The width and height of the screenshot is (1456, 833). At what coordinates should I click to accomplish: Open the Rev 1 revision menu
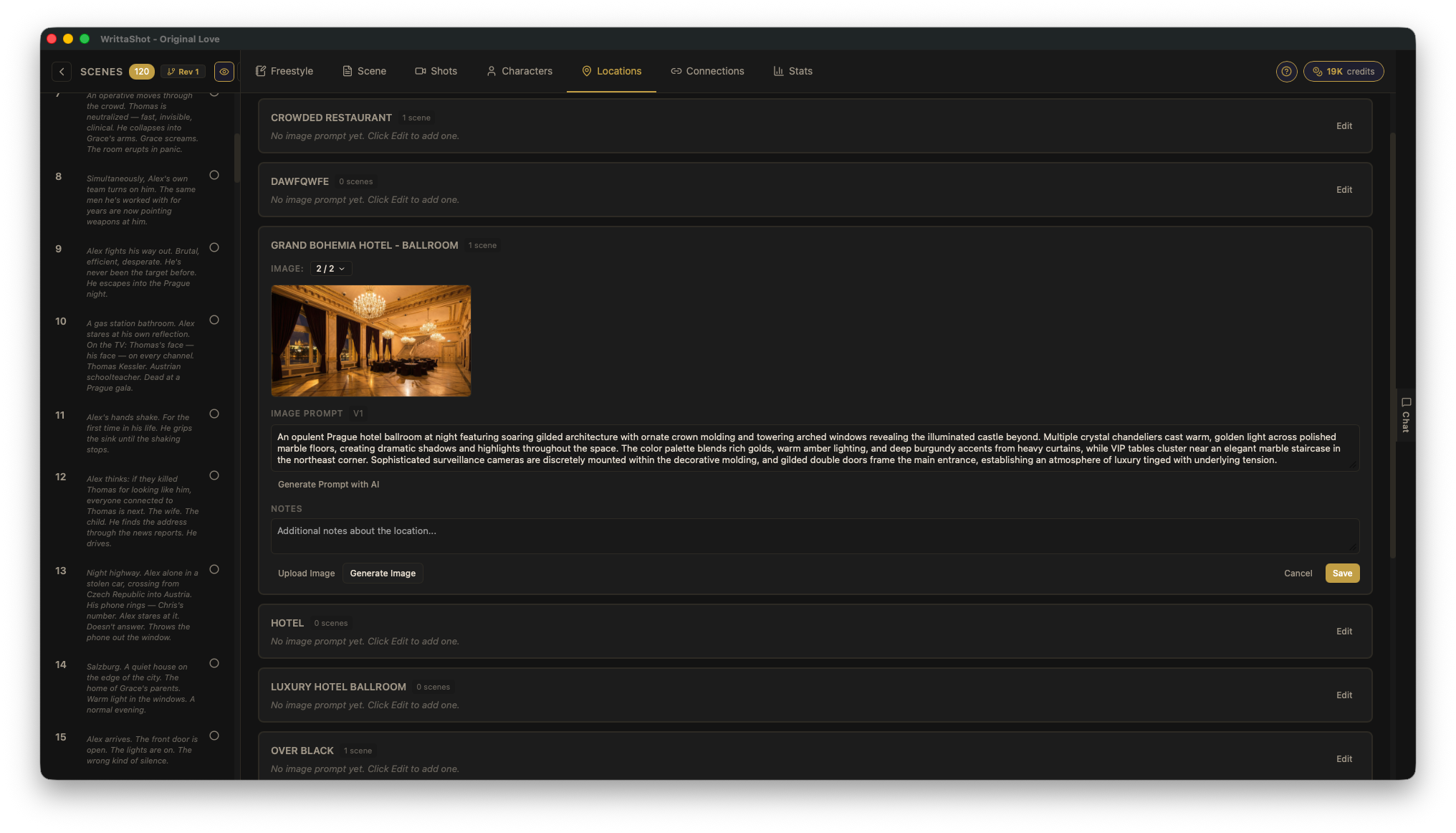183,72
